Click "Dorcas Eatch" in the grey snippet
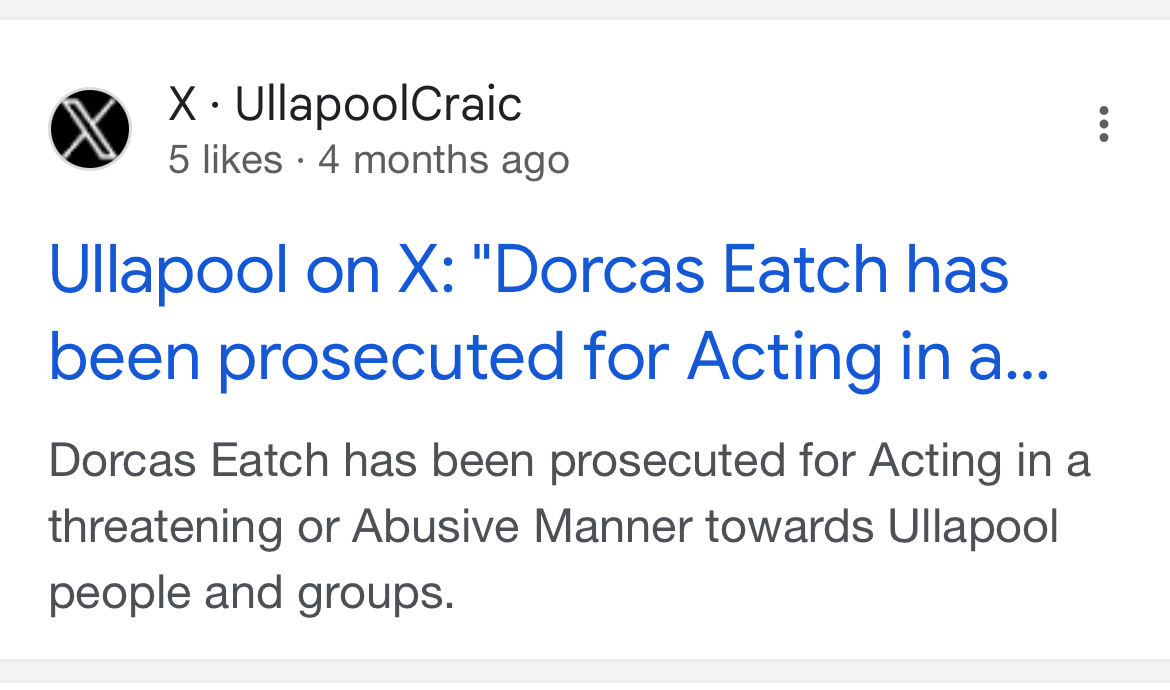The height and width of the screenshot is (690, 1170). pos(188,461)
